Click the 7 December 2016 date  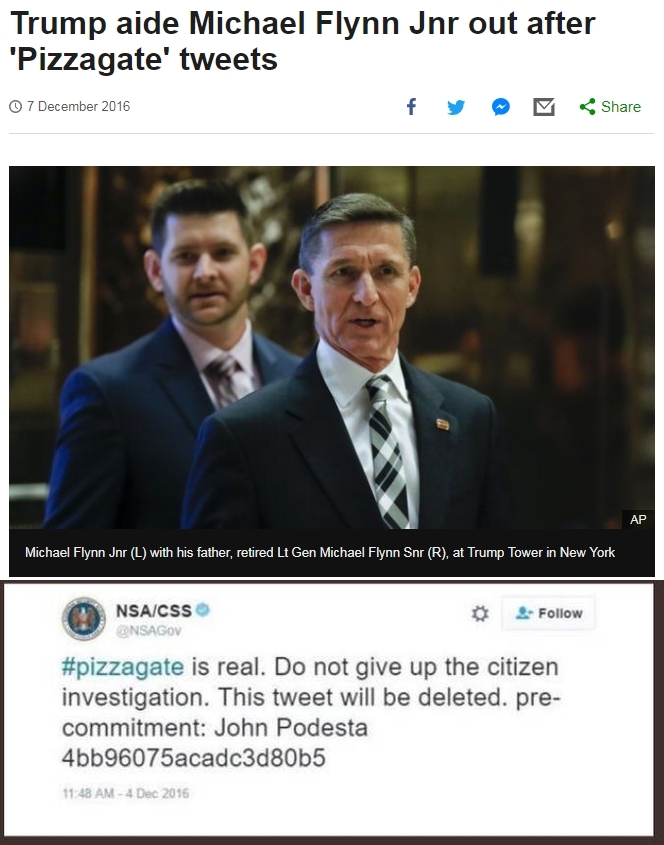(77, 107)
